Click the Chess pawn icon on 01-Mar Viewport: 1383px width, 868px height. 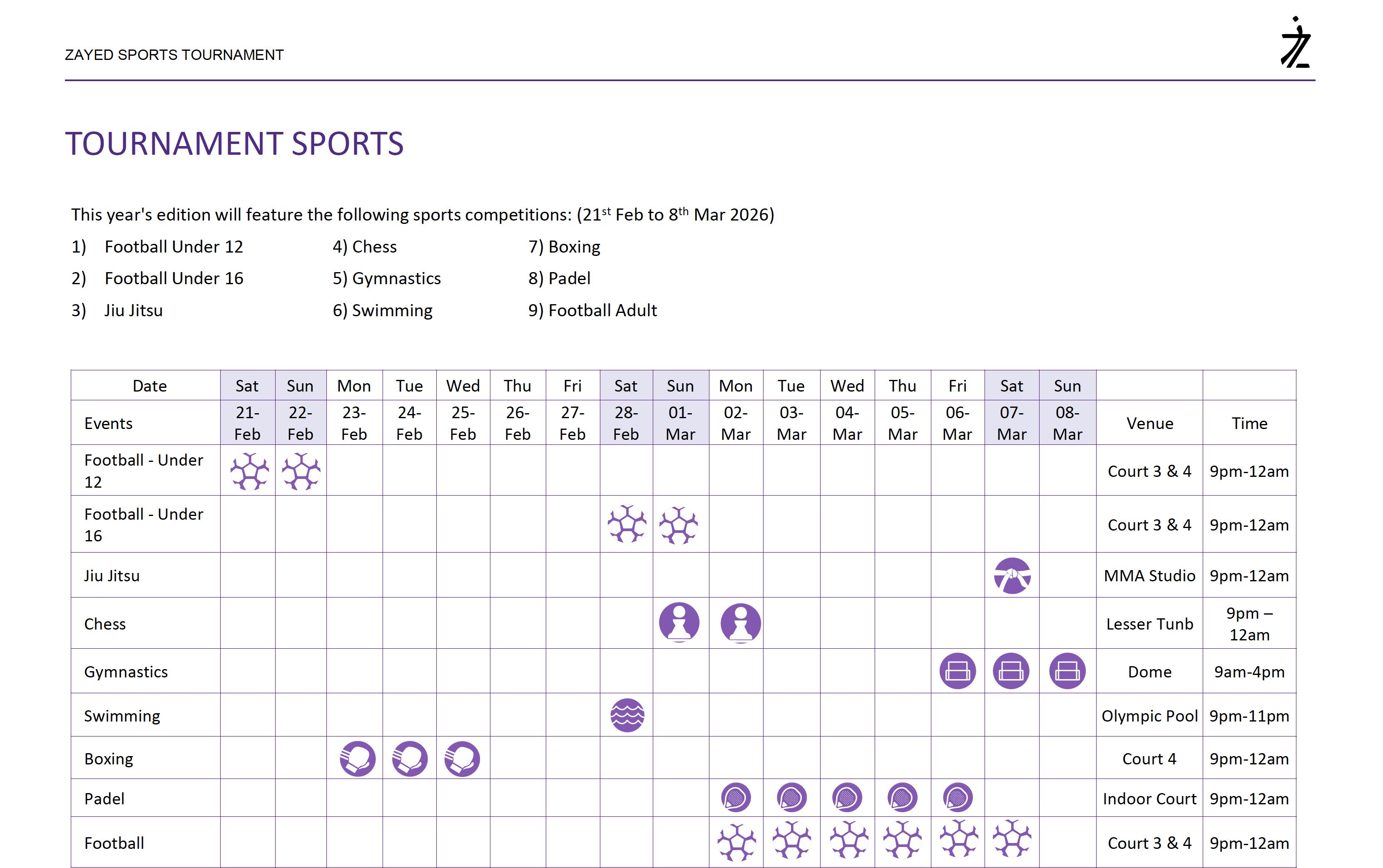679,622
